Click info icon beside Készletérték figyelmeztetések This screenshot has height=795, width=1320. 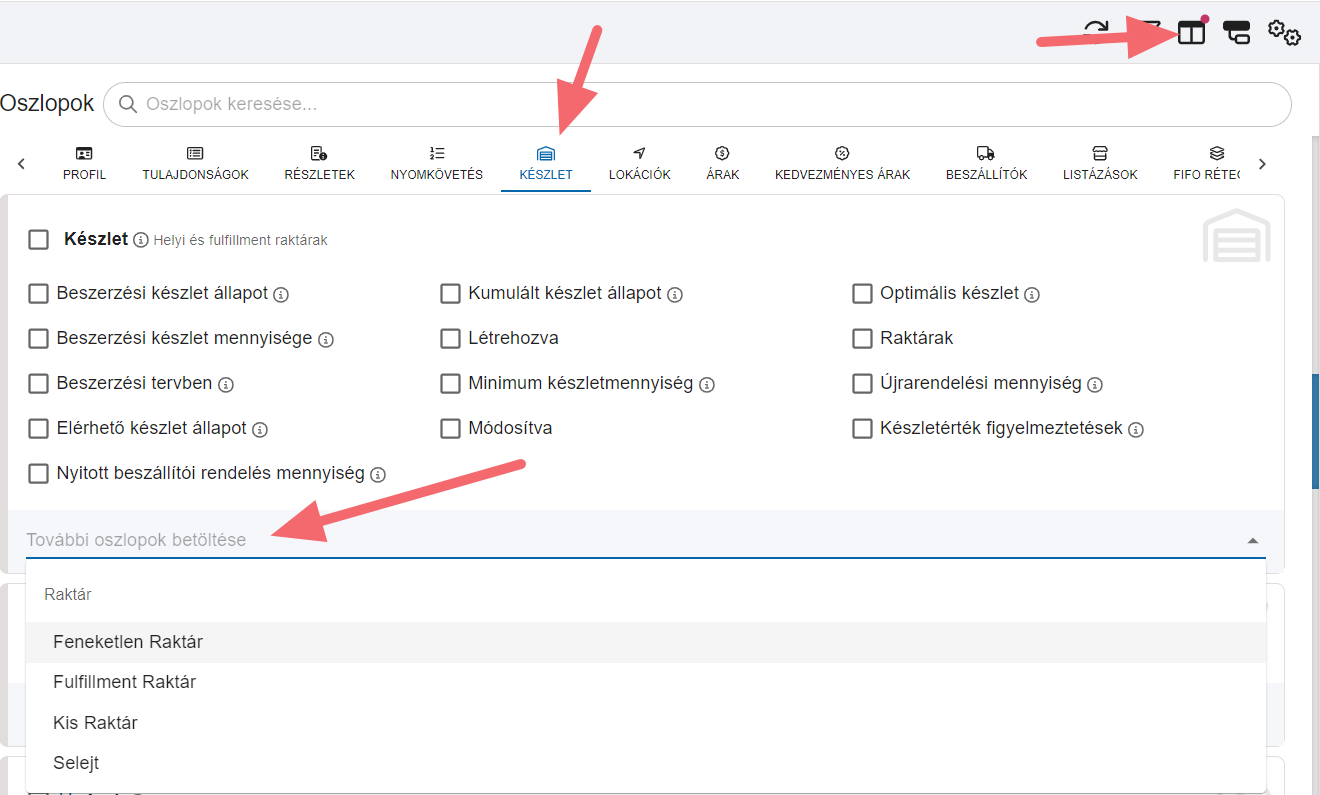point(1136,430)
